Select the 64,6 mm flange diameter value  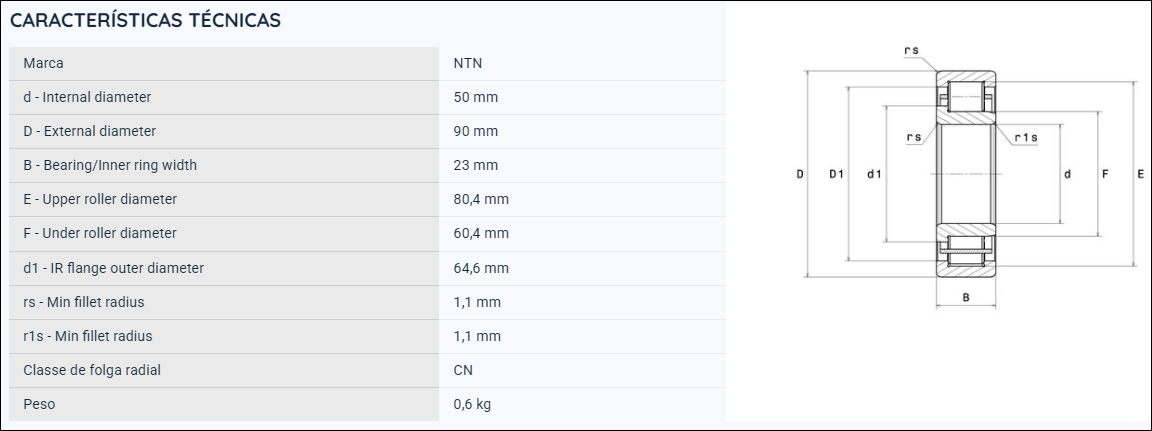(x=481, y=268)
